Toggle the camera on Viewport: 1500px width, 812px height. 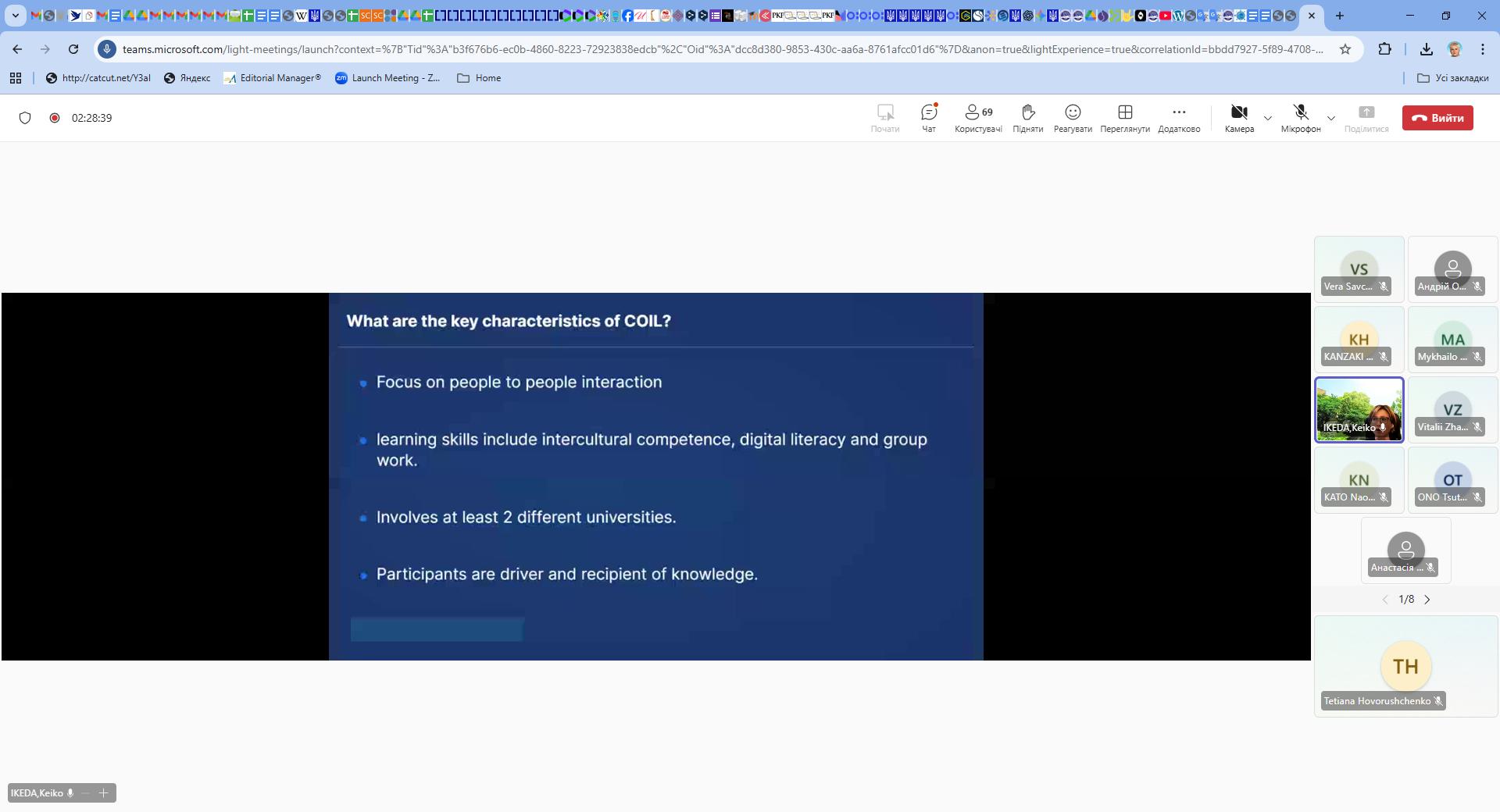[x=1238, y=117]
